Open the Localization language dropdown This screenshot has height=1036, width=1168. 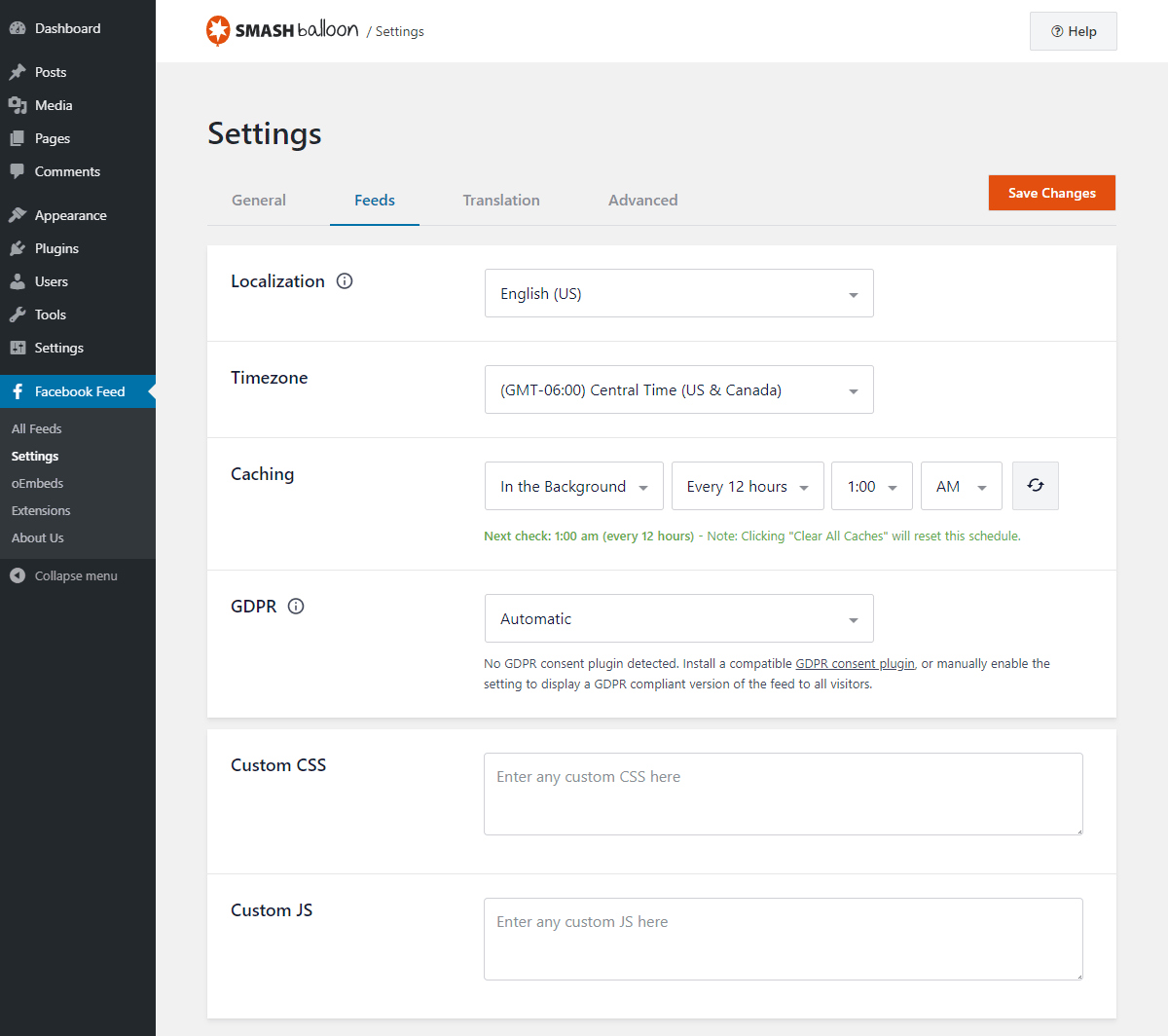678,293
